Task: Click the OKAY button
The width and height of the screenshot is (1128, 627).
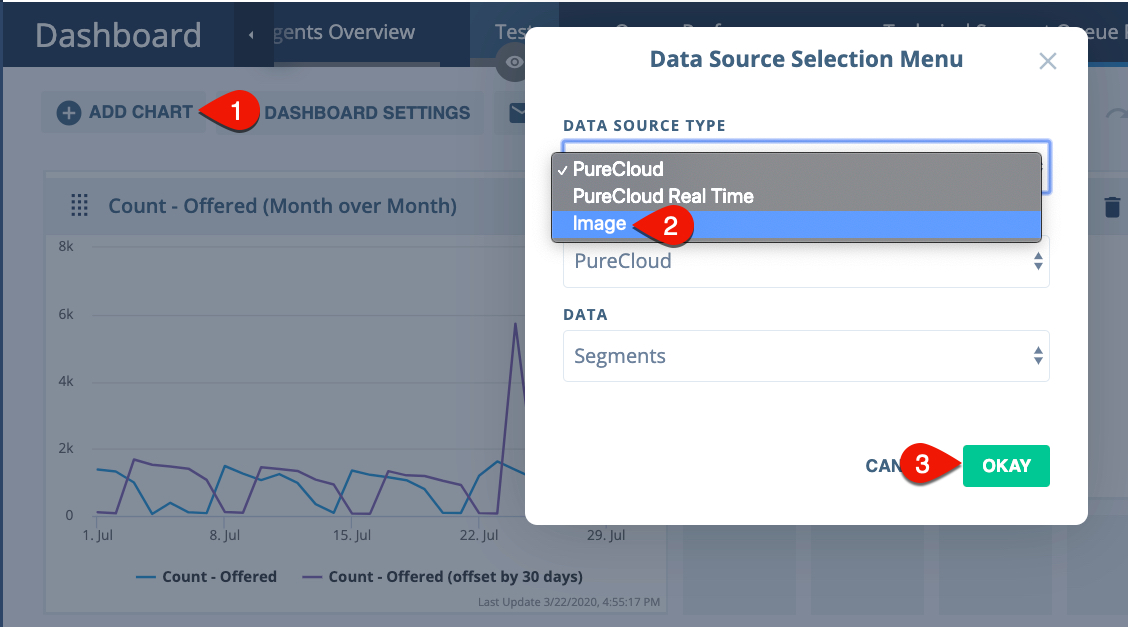Action: pyautogui.click(x=1006, y=466)
